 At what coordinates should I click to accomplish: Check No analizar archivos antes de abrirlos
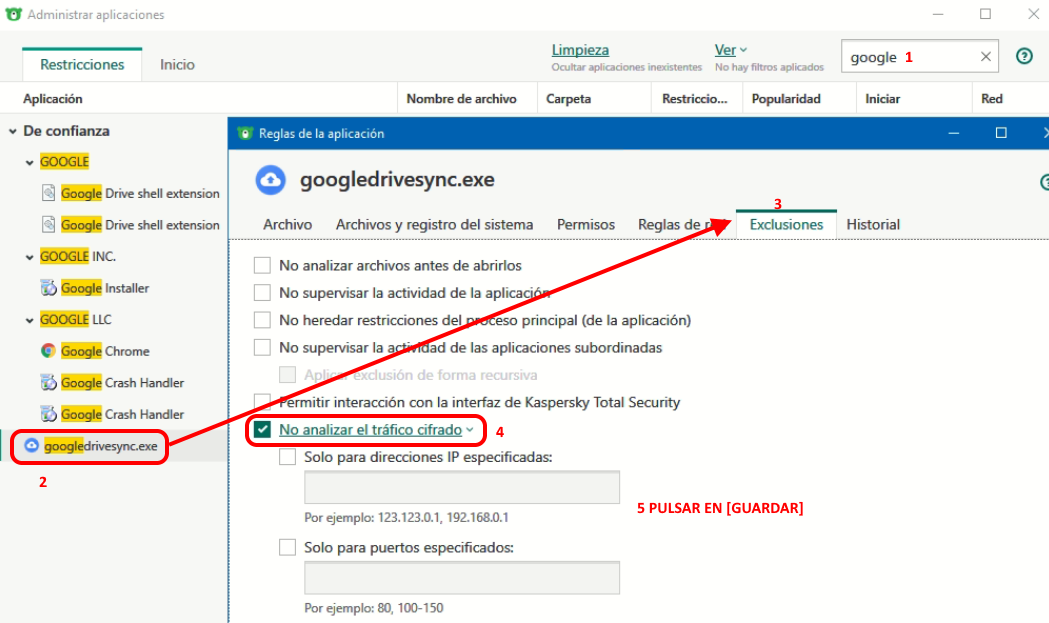[x=262, y=265]
